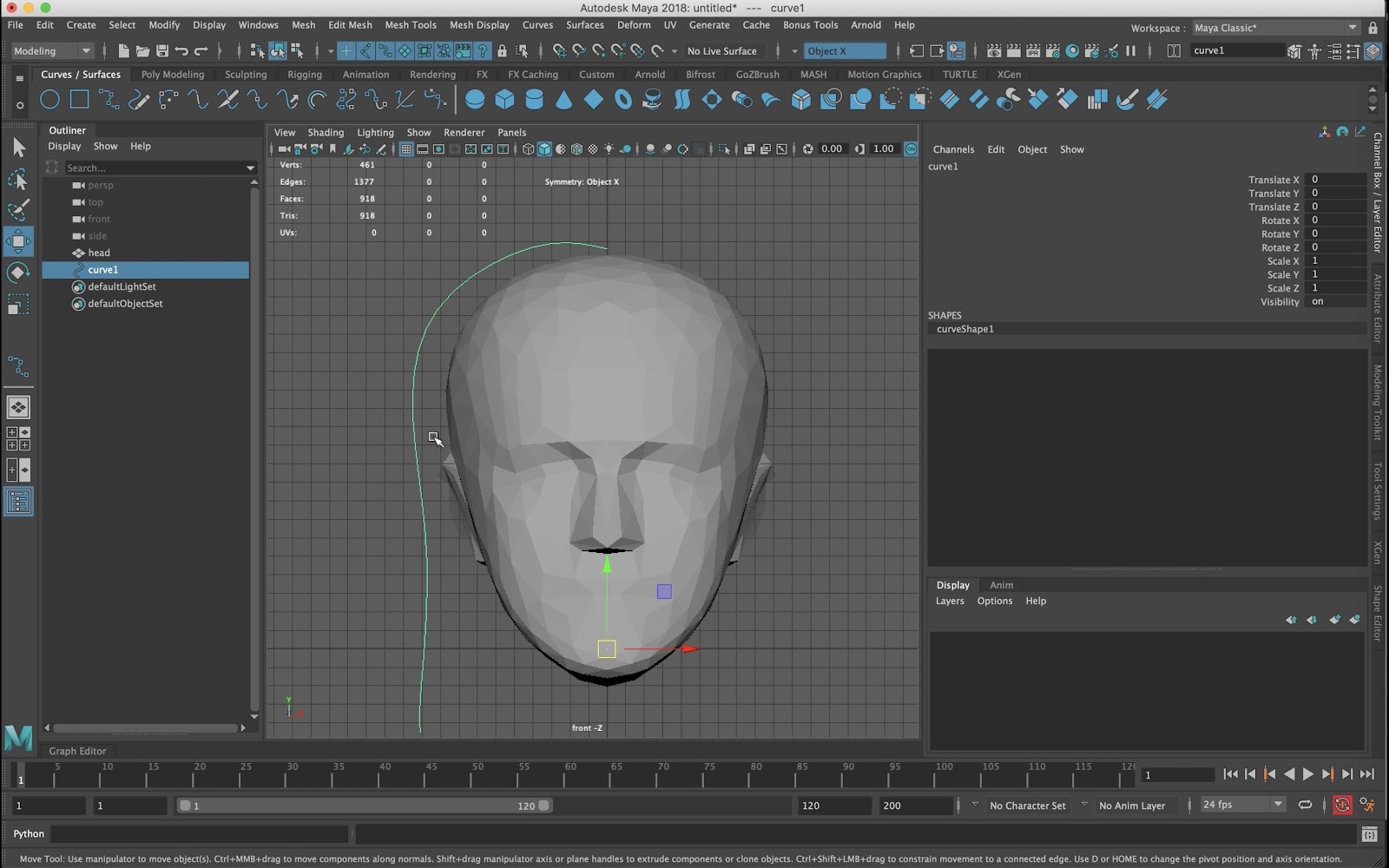Click the No Live Surface button

[x=721, y=51]
